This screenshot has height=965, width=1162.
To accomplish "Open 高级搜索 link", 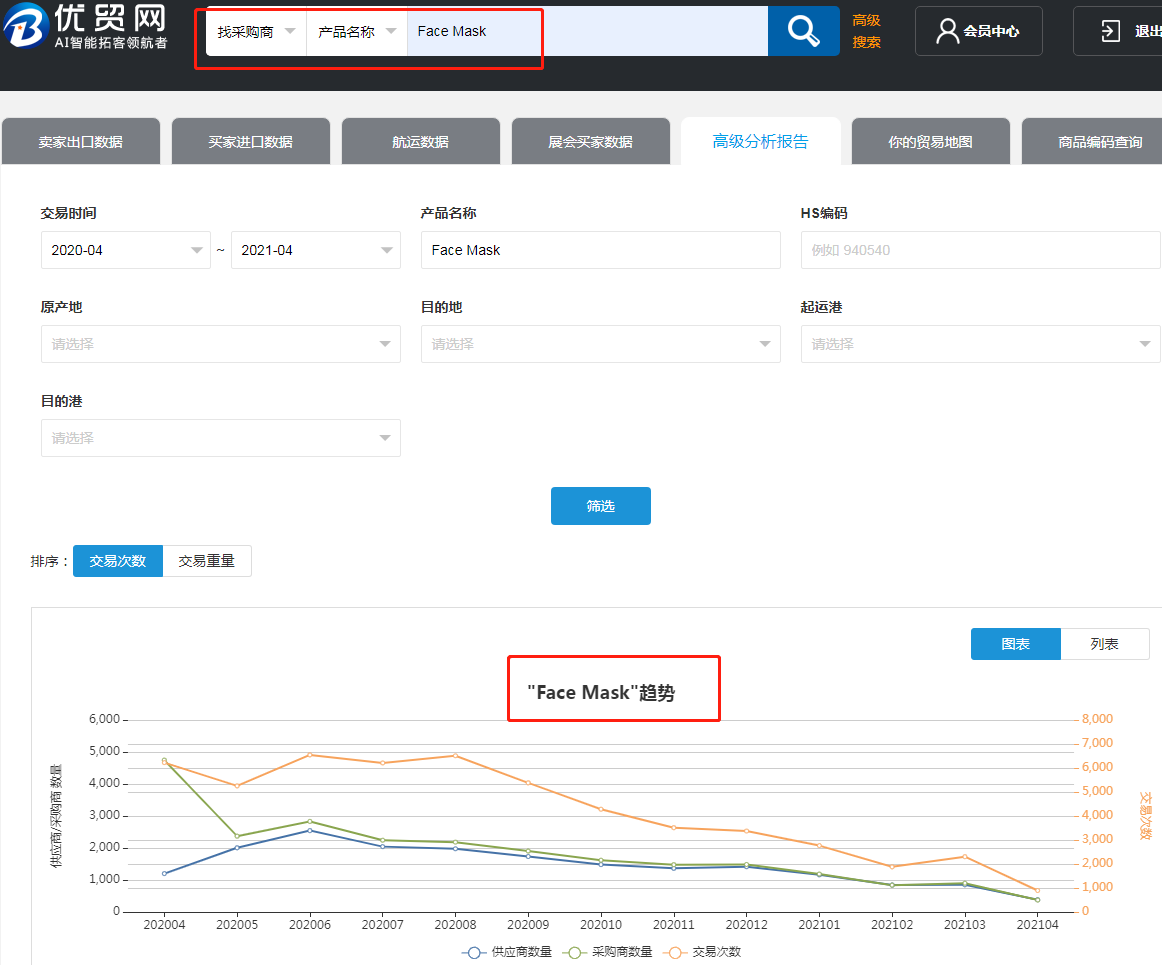I will click(866, 31).
